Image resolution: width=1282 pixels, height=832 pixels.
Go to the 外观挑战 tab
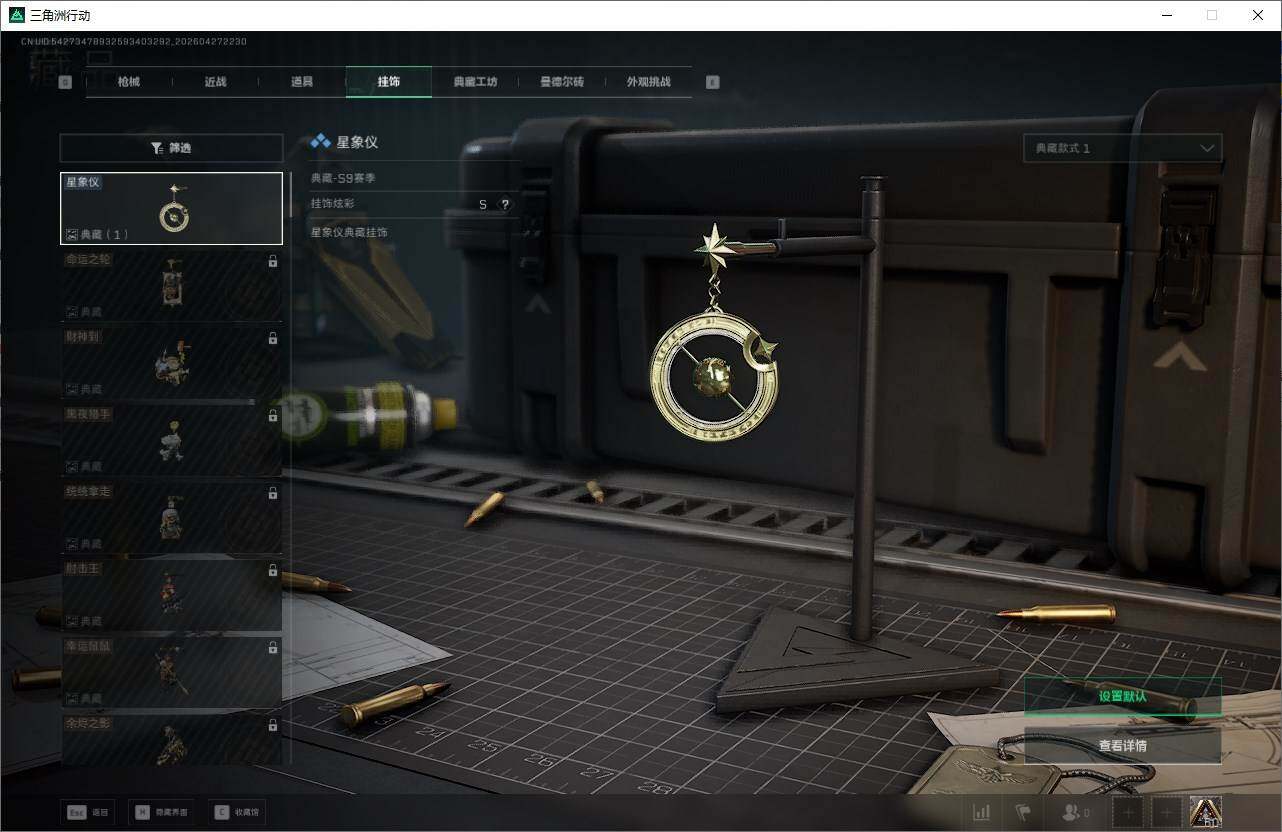click(648, 82)
